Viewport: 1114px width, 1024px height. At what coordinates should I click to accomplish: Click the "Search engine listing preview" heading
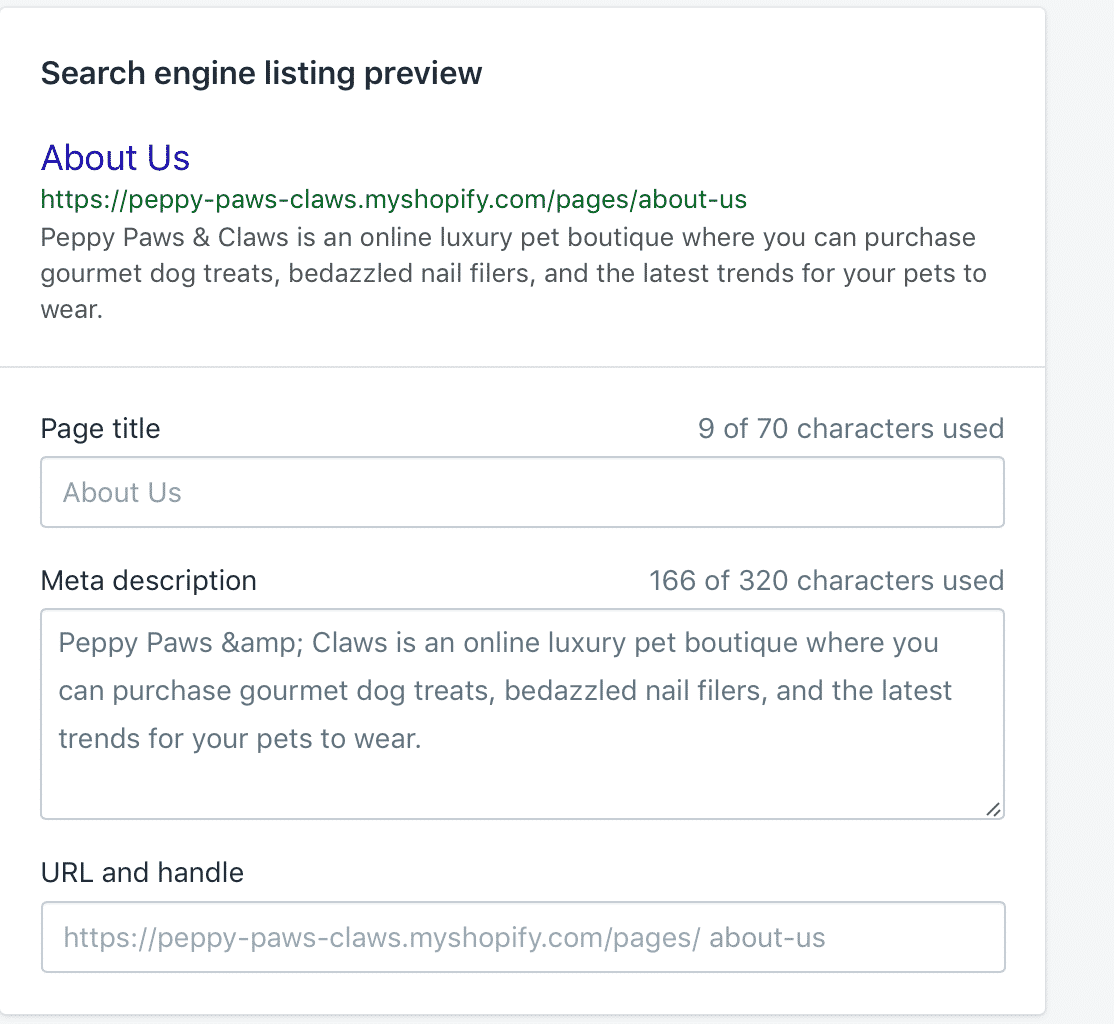click(x=261, y=73)
